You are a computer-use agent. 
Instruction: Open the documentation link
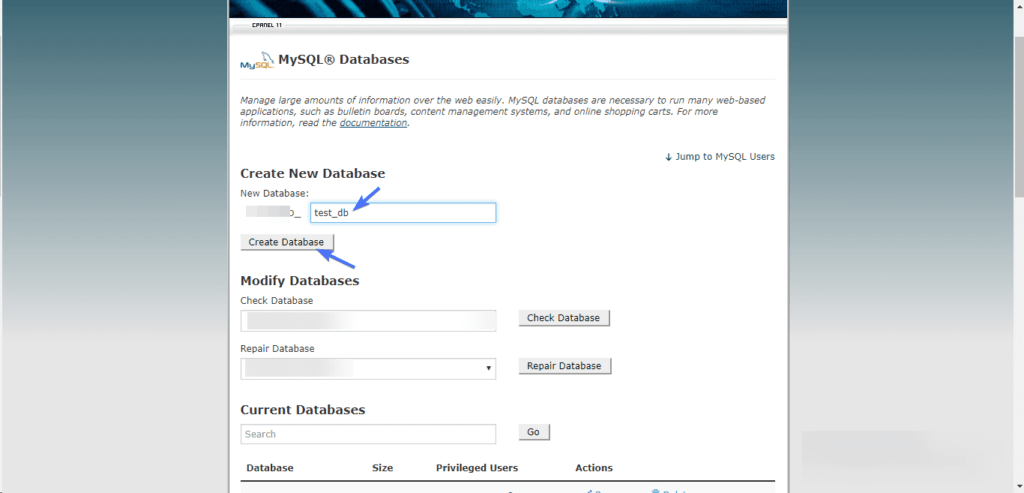(x=373, y=123)
